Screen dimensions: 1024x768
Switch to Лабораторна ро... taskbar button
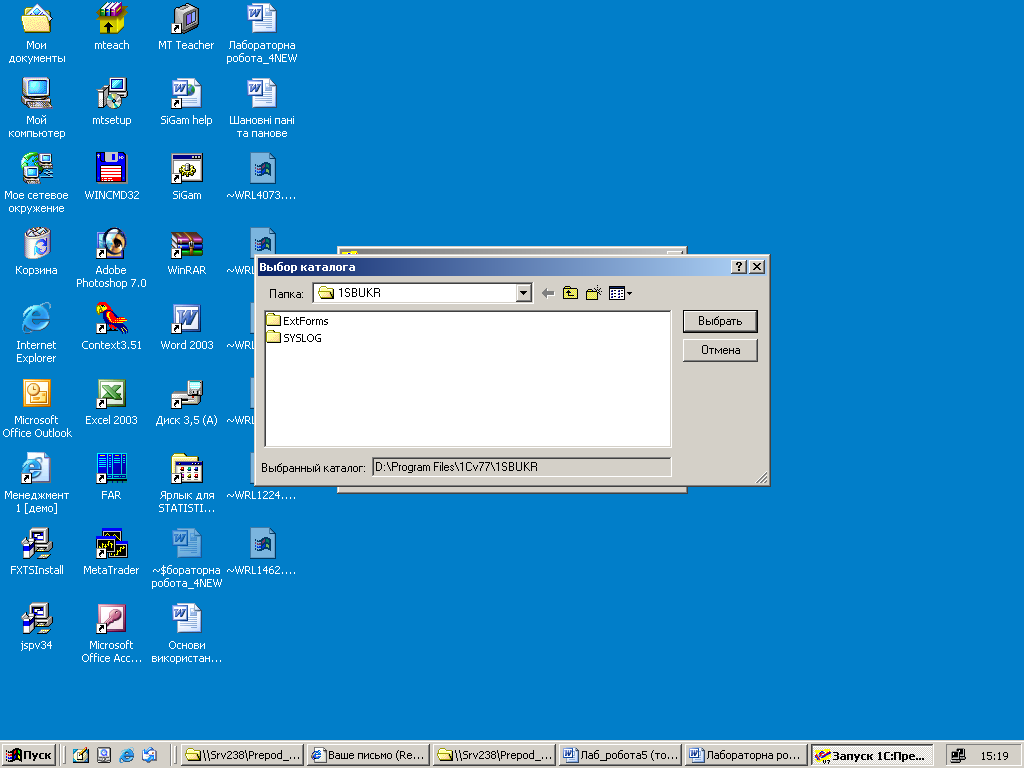pos(746,755)
